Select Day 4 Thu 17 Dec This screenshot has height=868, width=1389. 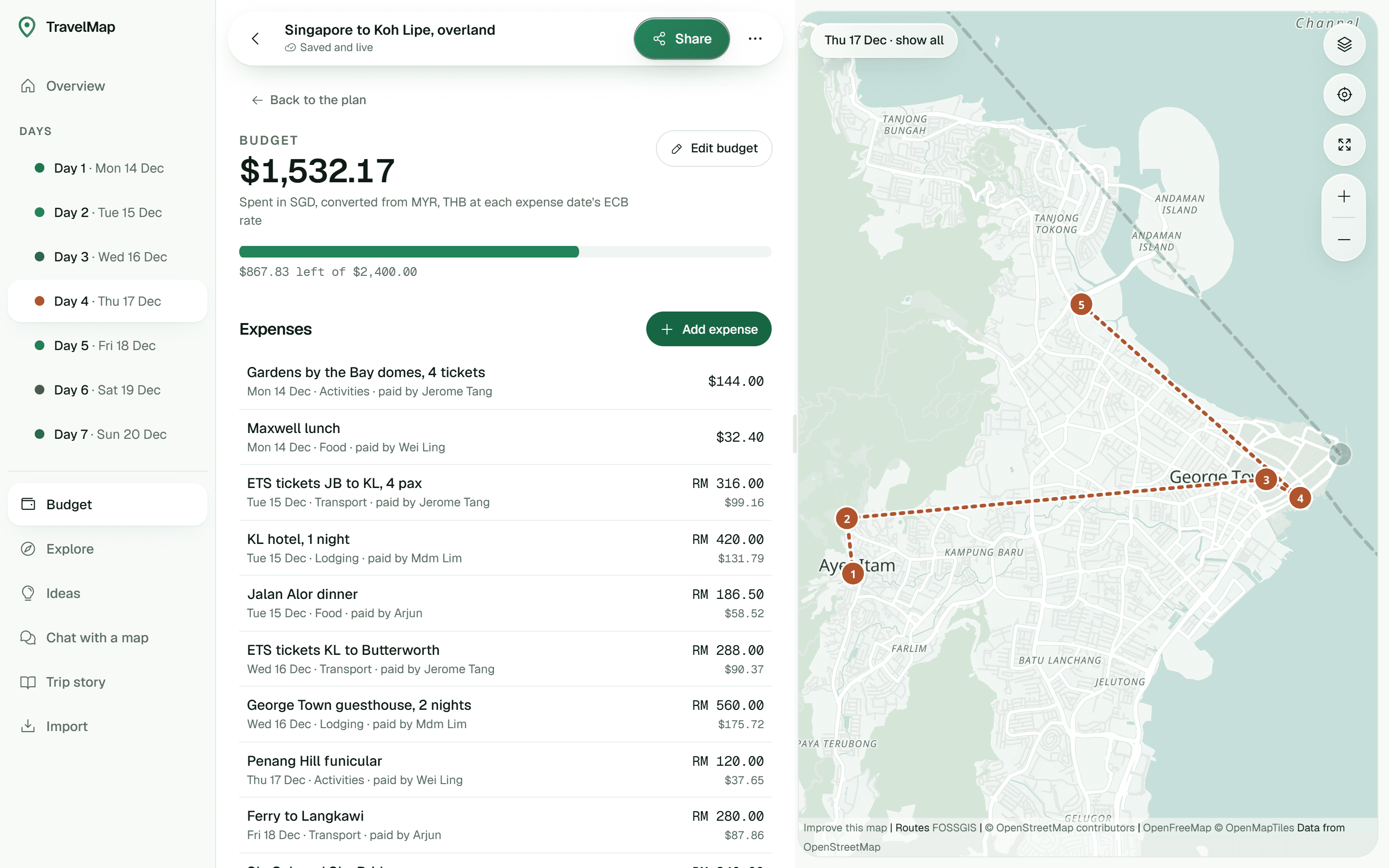click(x=108, y=301)
